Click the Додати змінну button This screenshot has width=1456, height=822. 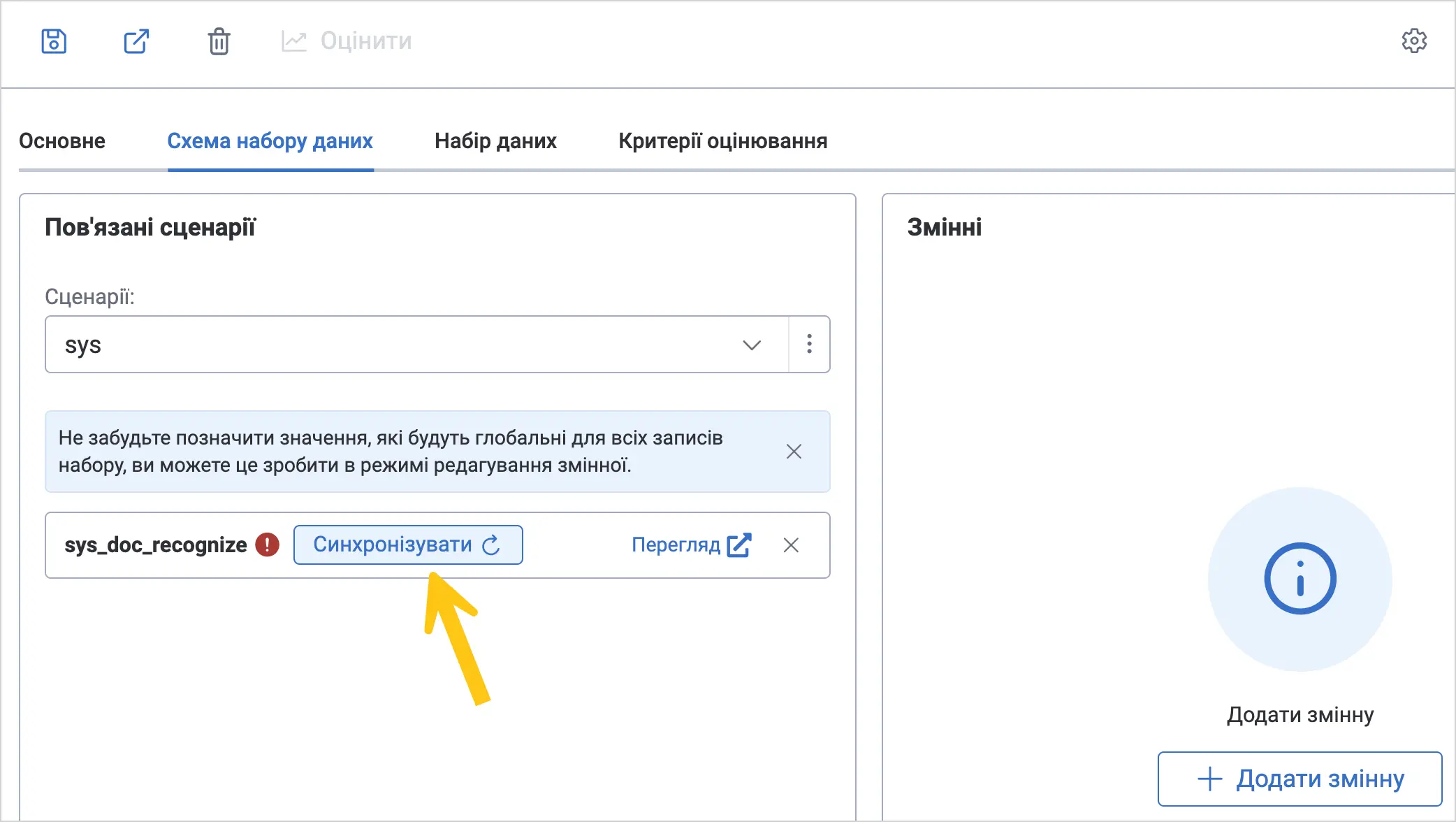tap(1300, 779)
